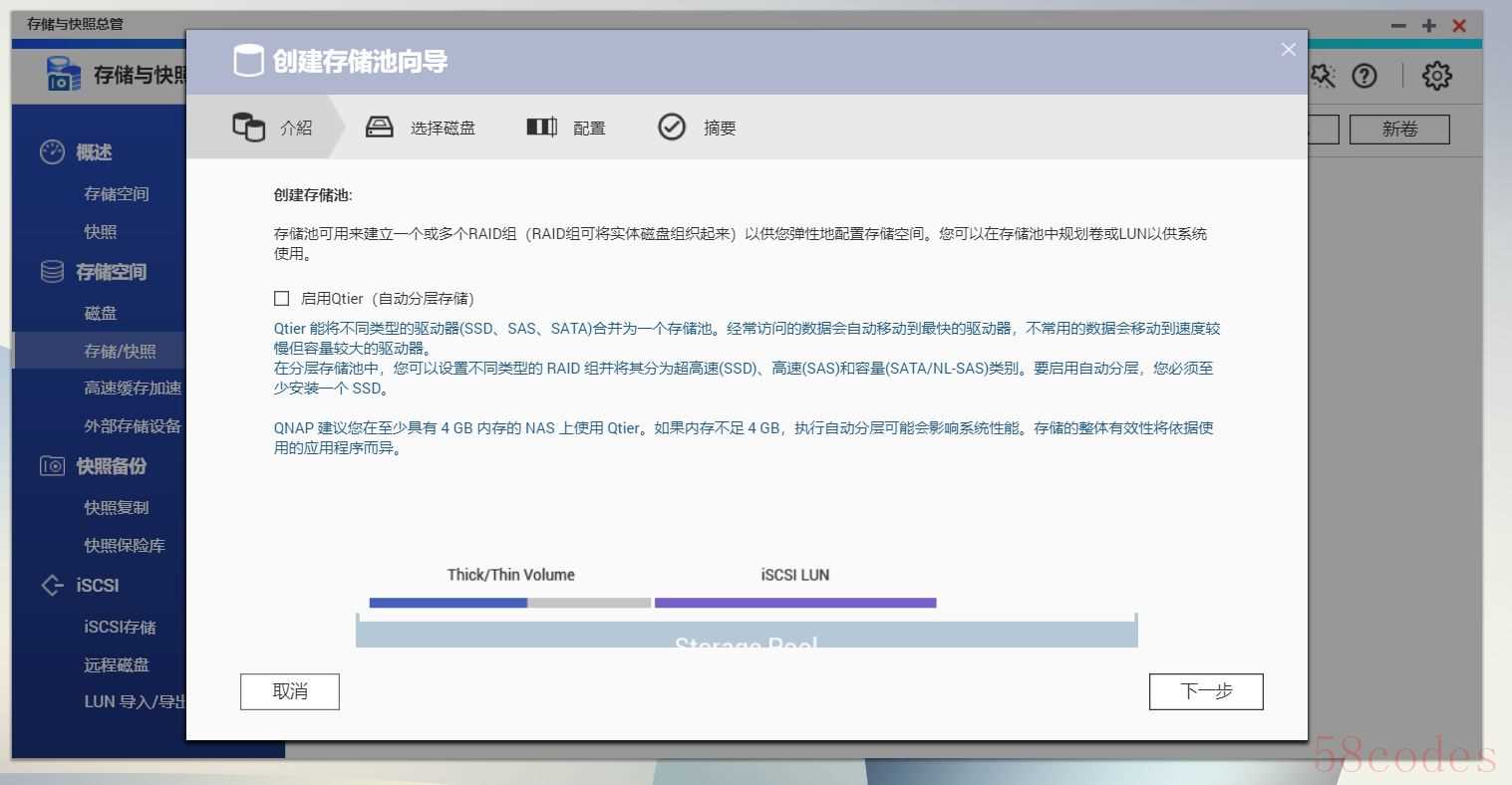Click 下一步 to proceed
The width and height of the screenshot is (1512, 785).
(x=1206, y=692)
